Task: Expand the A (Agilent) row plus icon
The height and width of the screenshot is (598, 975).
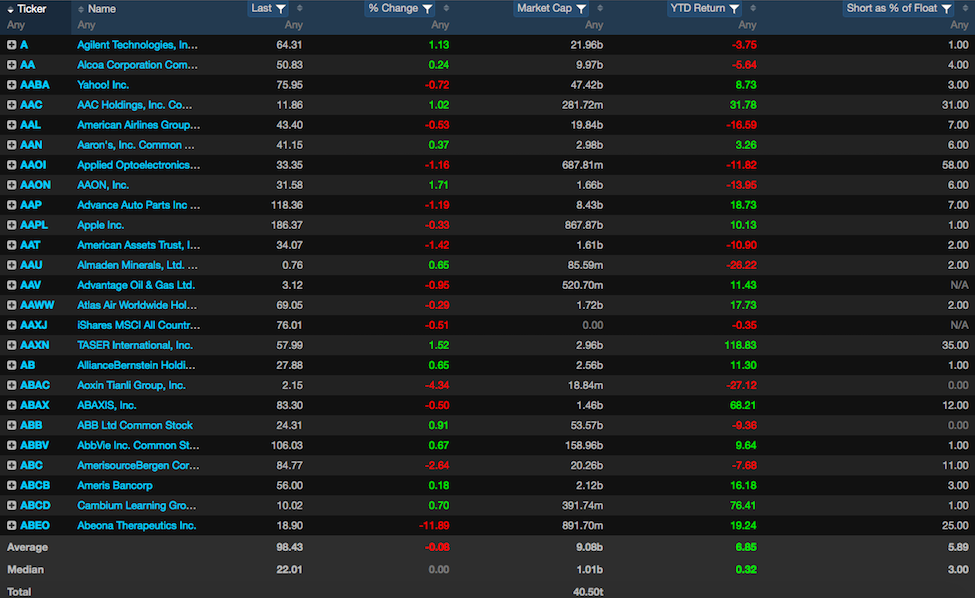Action: (11, 45)
